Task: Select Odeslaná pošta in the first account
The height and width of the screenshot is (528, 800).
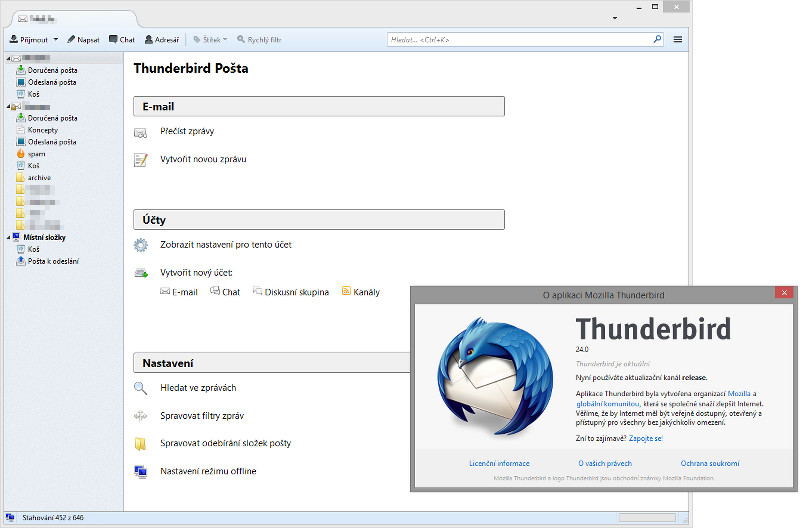Action: (52, 82)
